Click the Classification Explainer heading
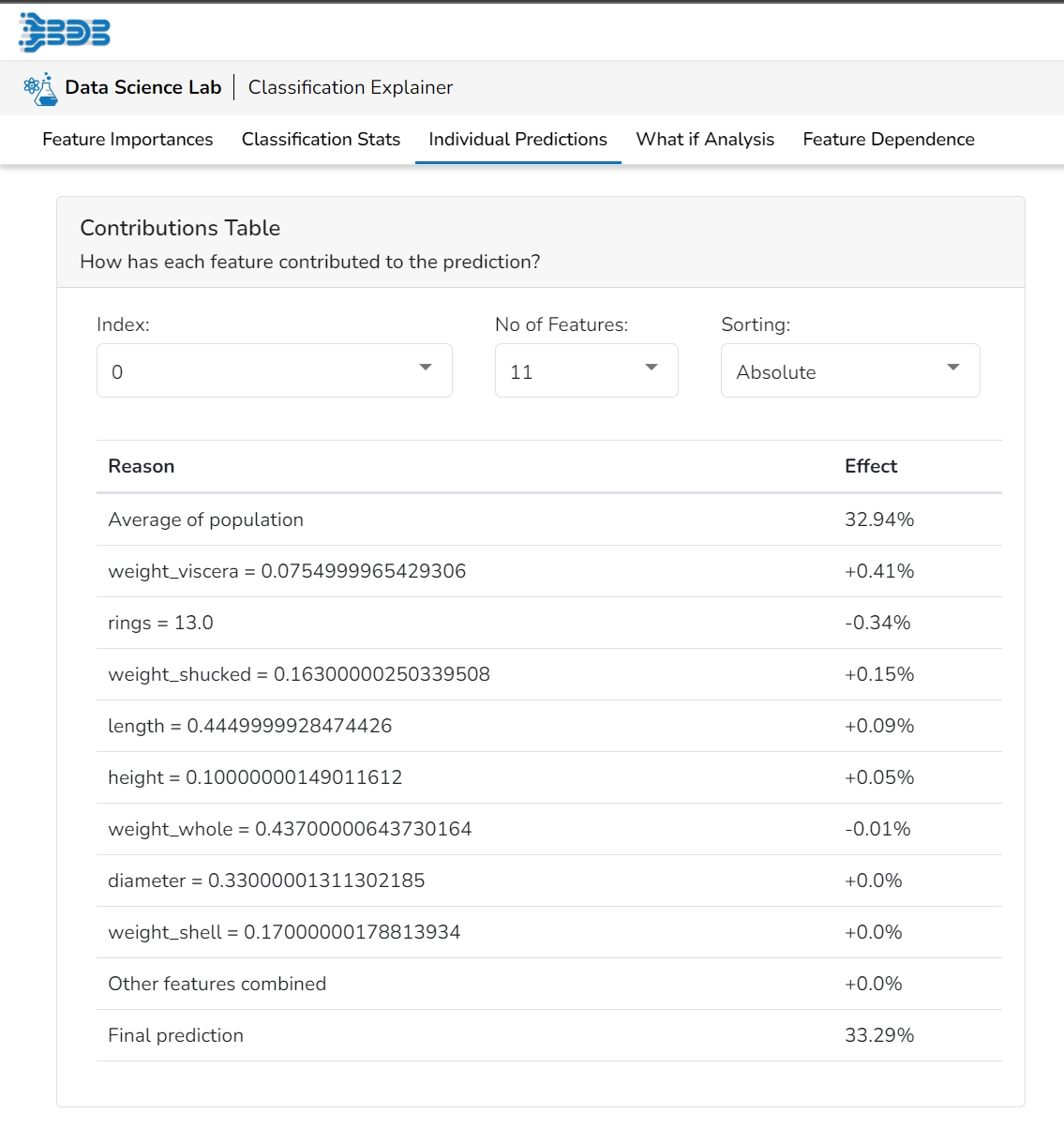1064x1129 pixels. [x=351, y=87]
